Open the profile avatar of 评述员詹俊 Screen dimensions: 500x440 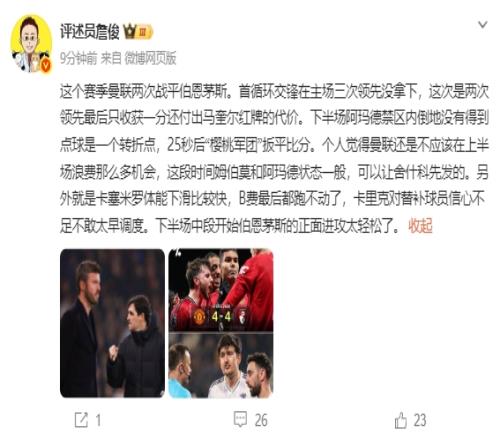click(31, 43)
